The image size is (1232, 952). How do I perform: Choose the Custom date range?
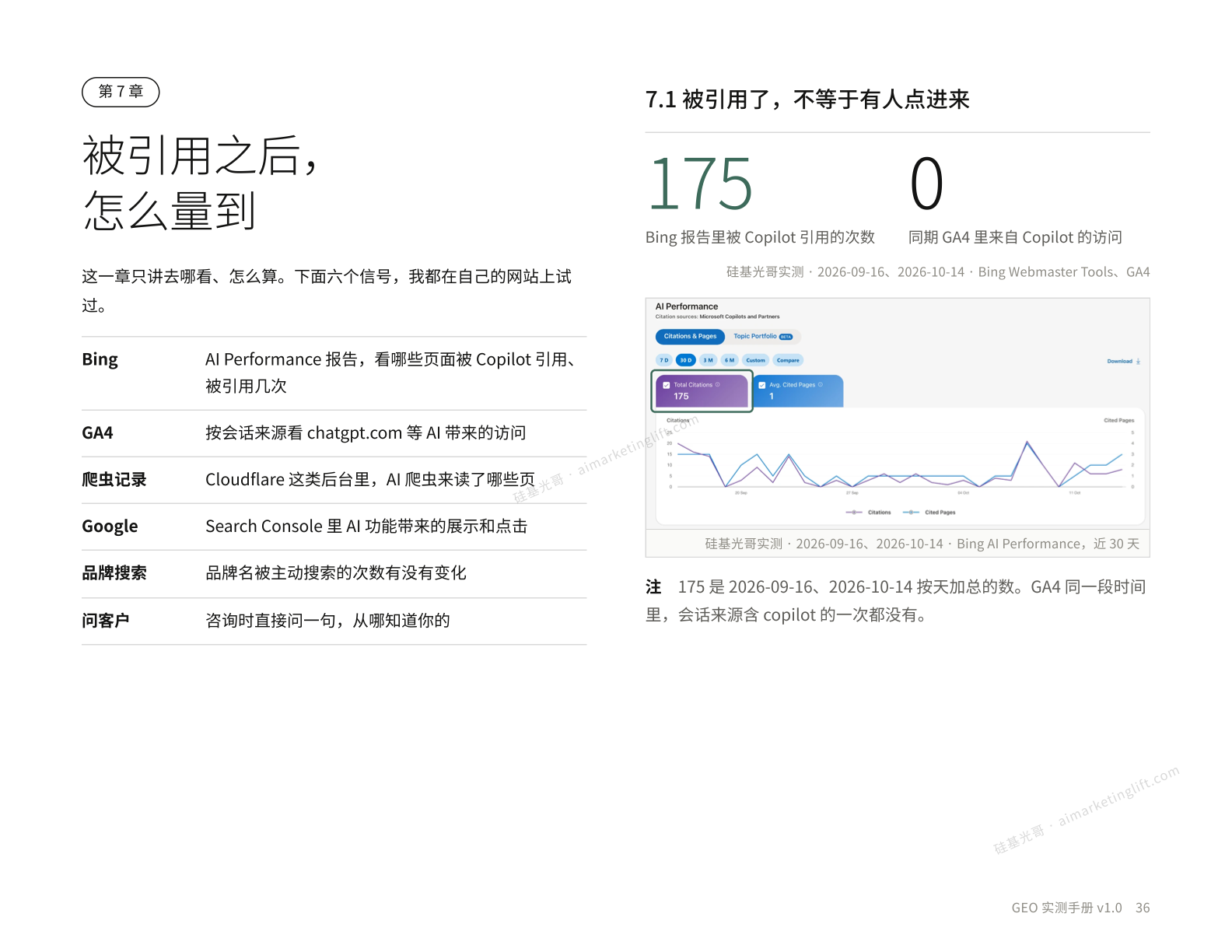(756, 360)
